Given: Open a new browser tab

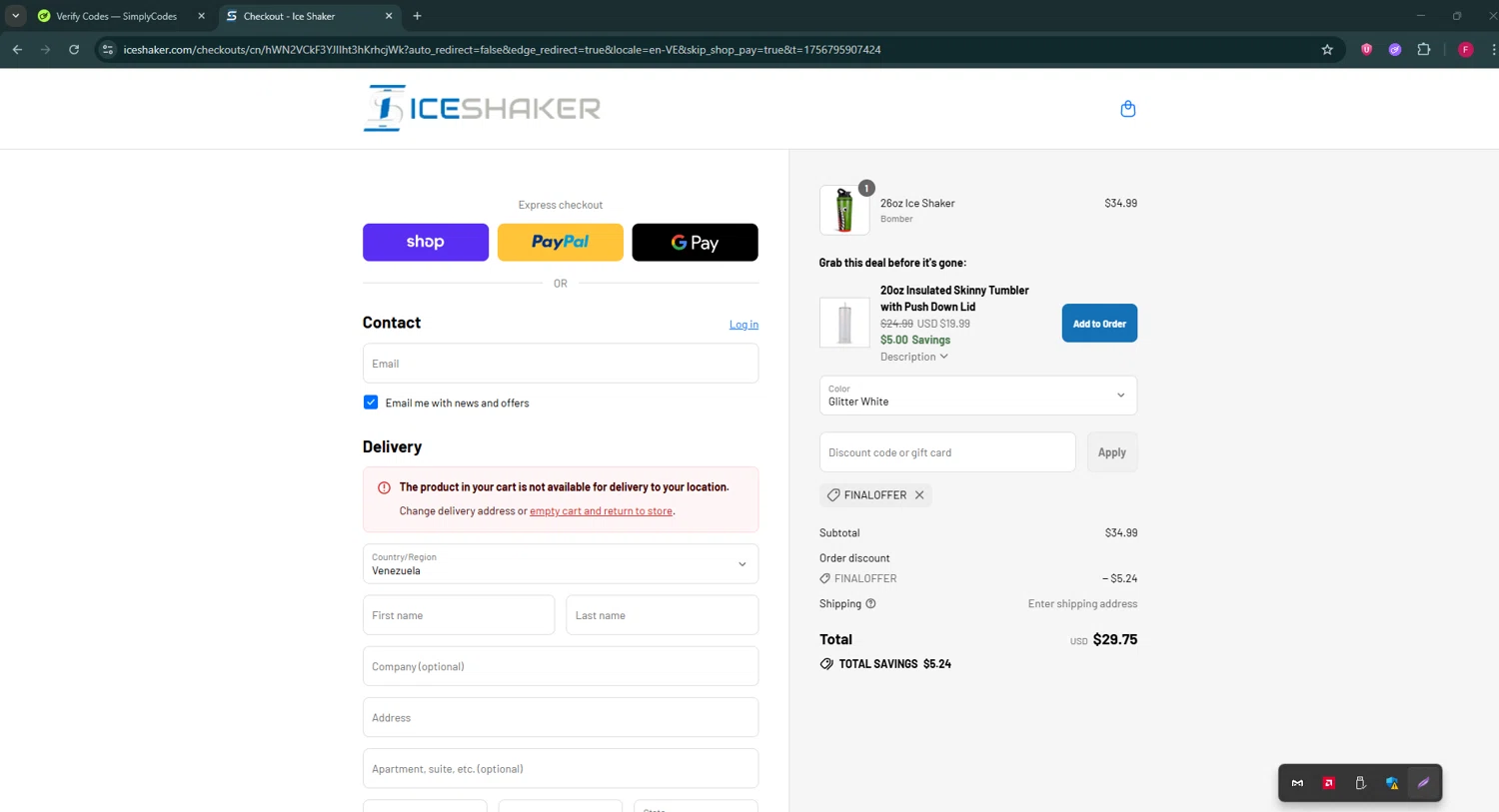Looking at the screenshot, I should 417,16.
